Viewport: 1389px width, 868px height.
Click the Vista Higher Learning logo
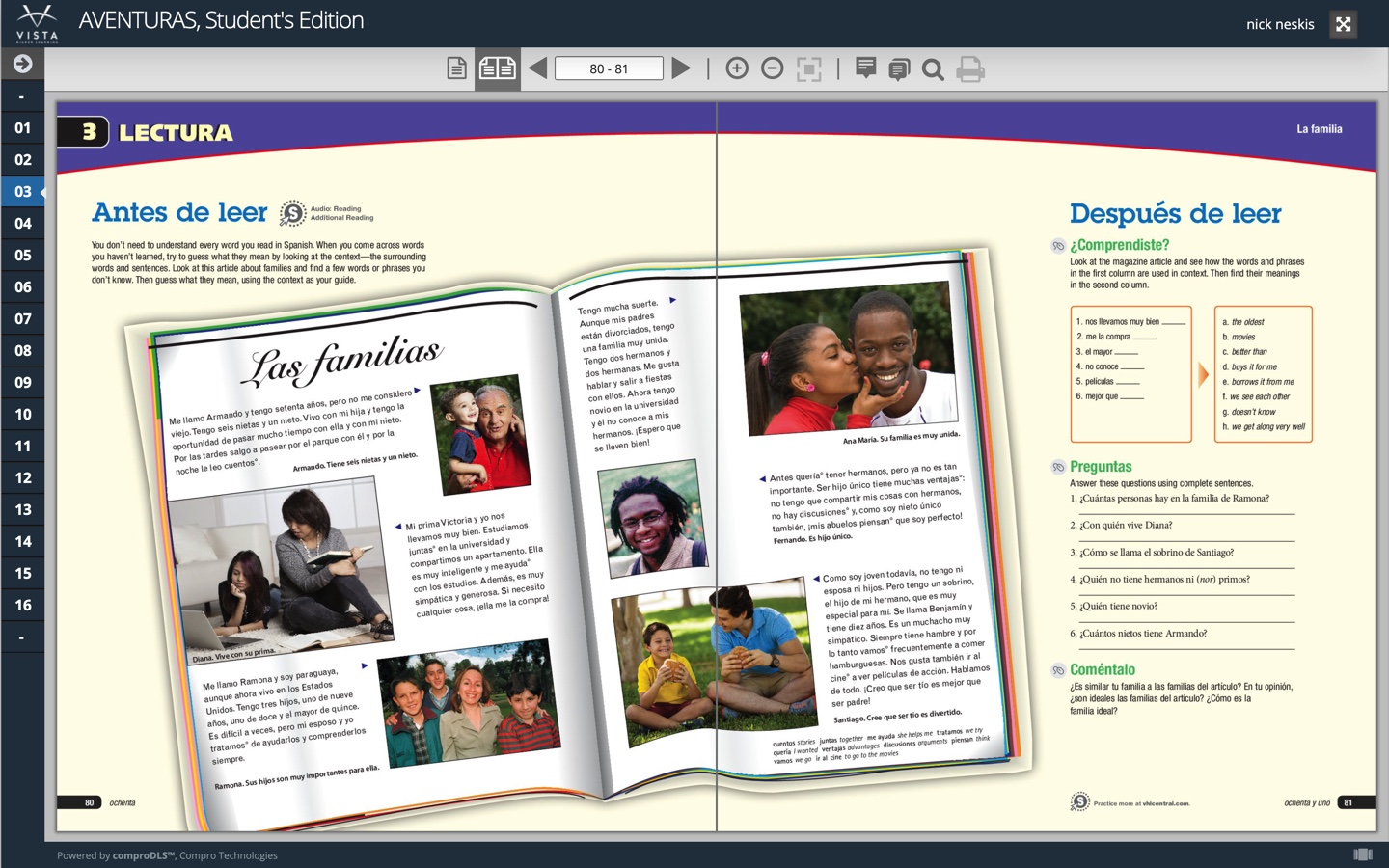click(x=37, y=23)
